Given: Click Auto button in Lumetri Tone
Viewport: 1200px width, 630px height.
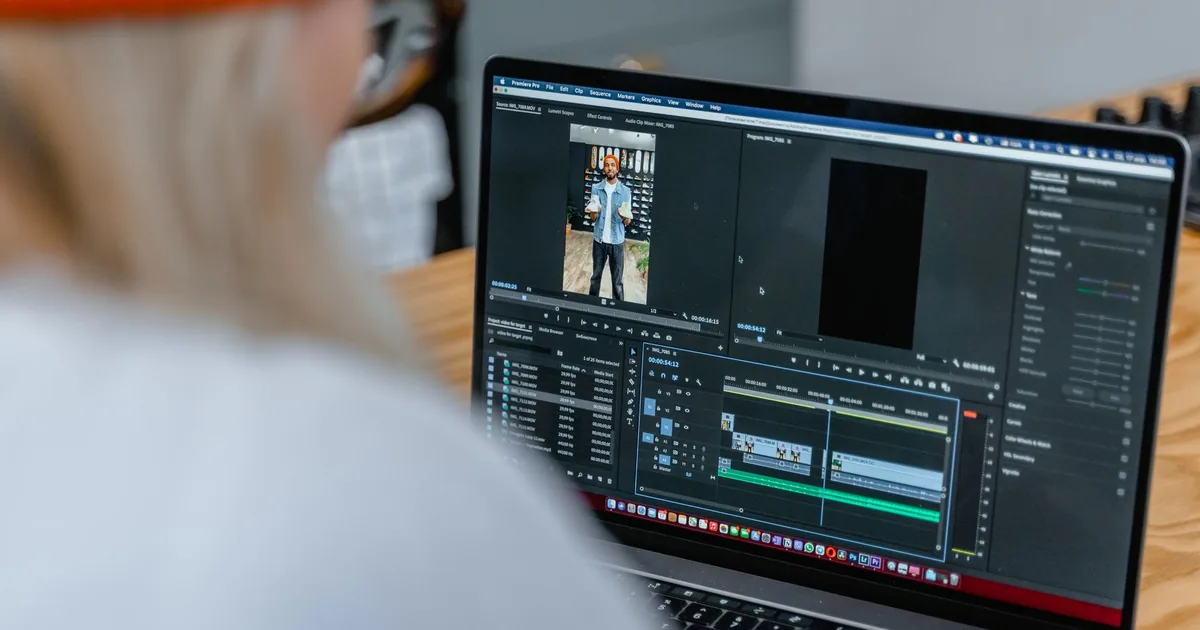Looking at the screenshot, I should point(1115,398).
